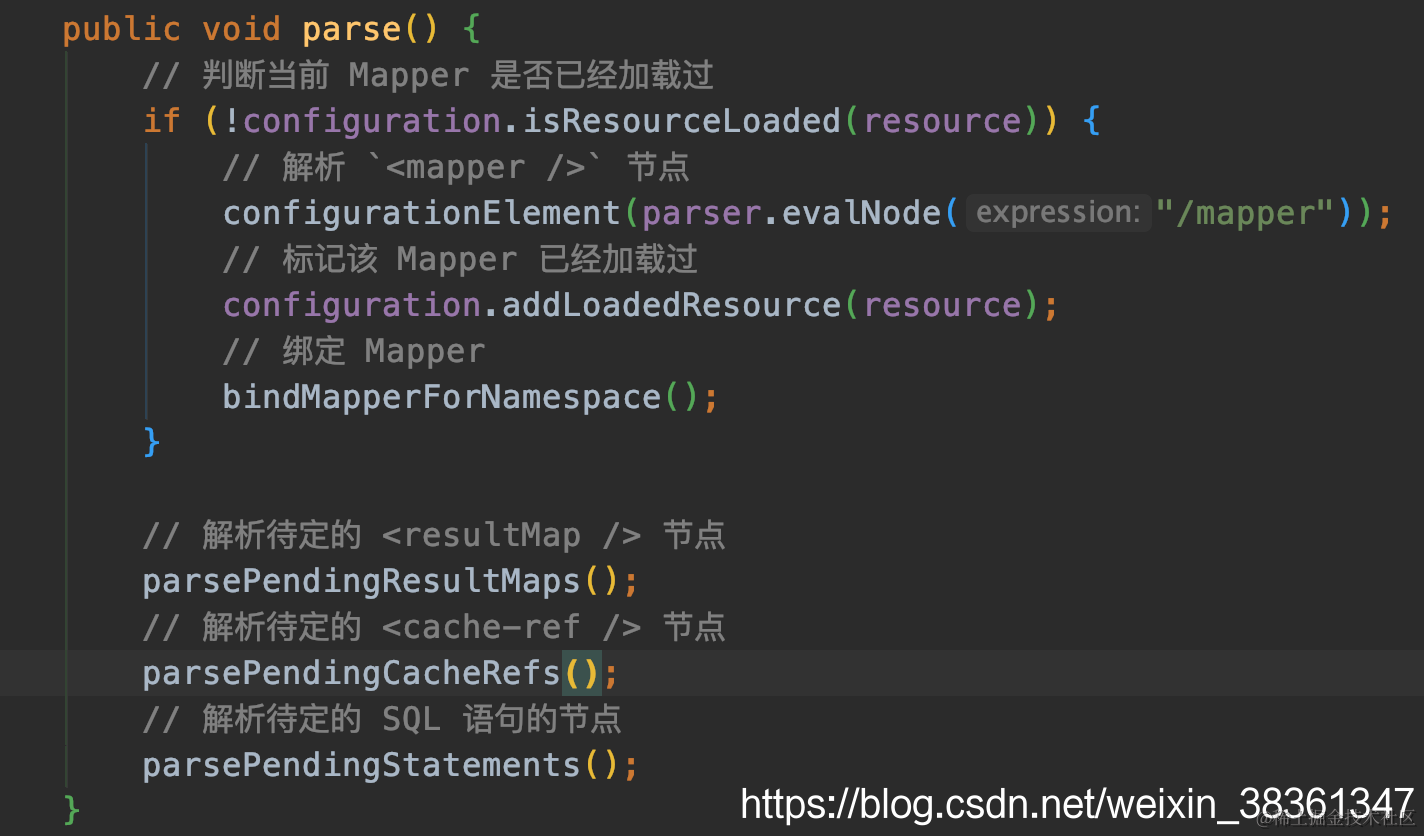Click the comment mentioning <cache-ref /> 节点

[434, 627]
